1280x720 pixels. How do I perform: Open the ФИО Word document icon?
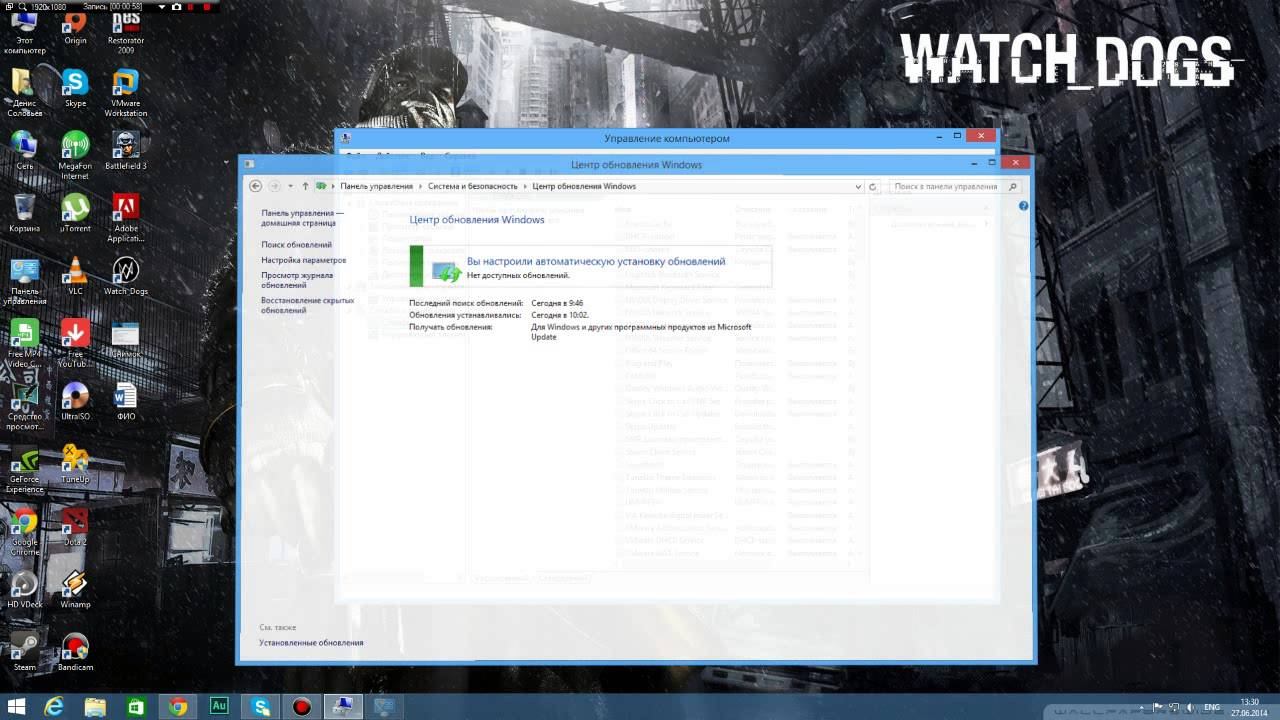coord(125,401)
